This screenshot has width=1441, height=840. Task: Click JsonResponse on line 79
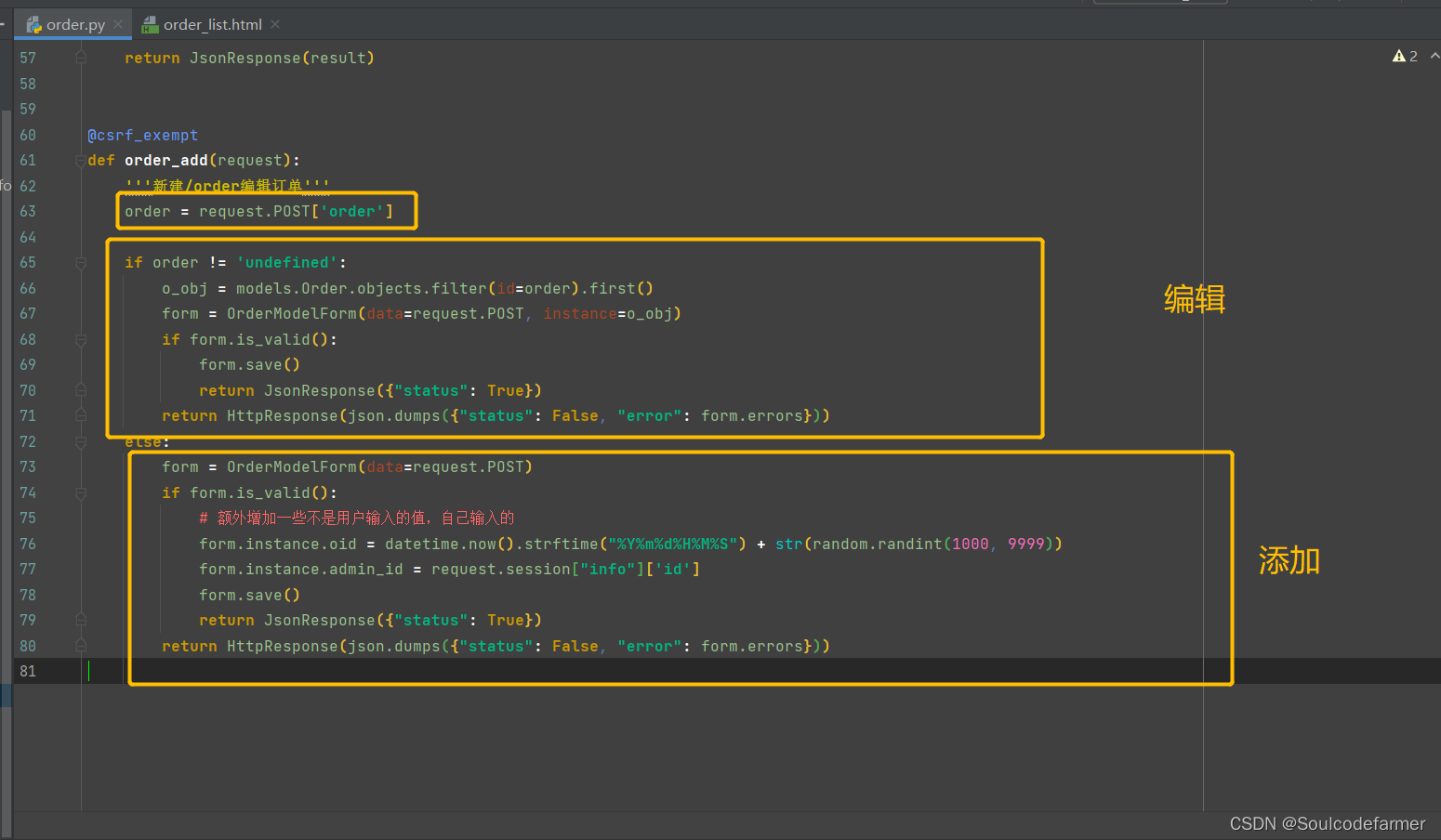click(320, 621)
